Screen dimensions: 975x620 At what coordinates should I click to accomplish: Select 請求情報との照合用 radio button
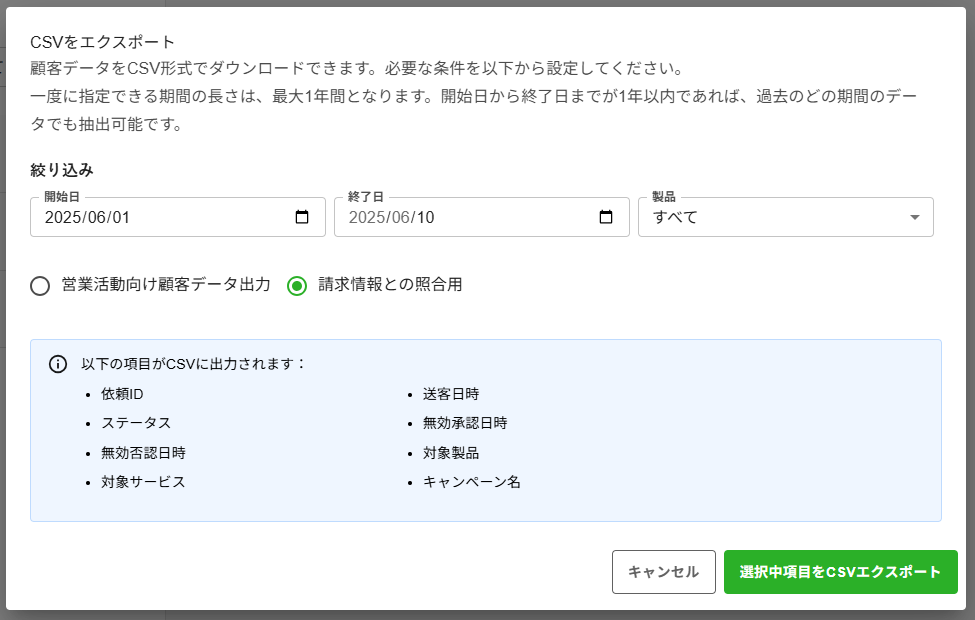(297, 286)
